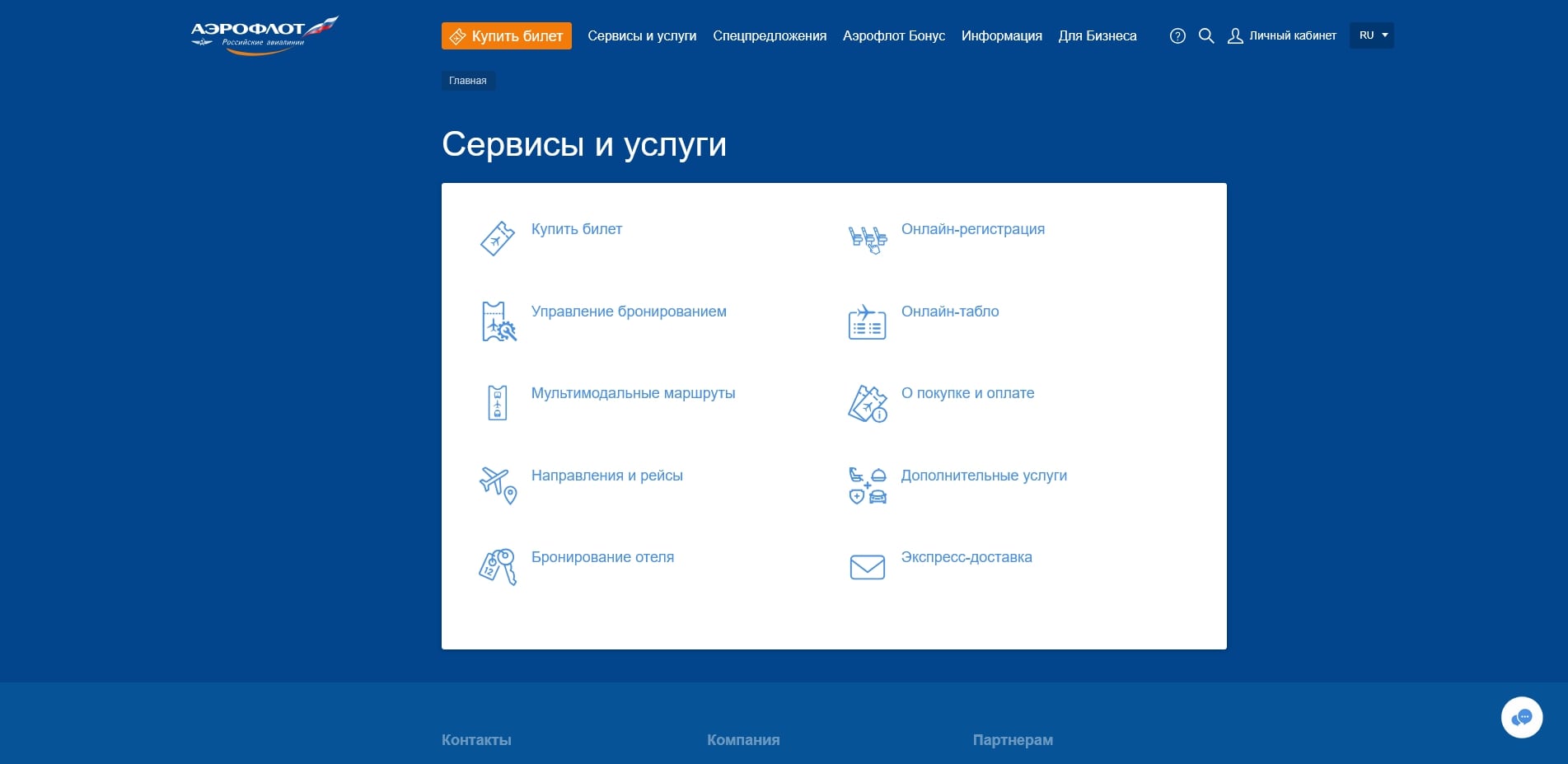Click the orange 'Купить билет' button
Viewport: 1568px width, 764px height.
[506, 35]
